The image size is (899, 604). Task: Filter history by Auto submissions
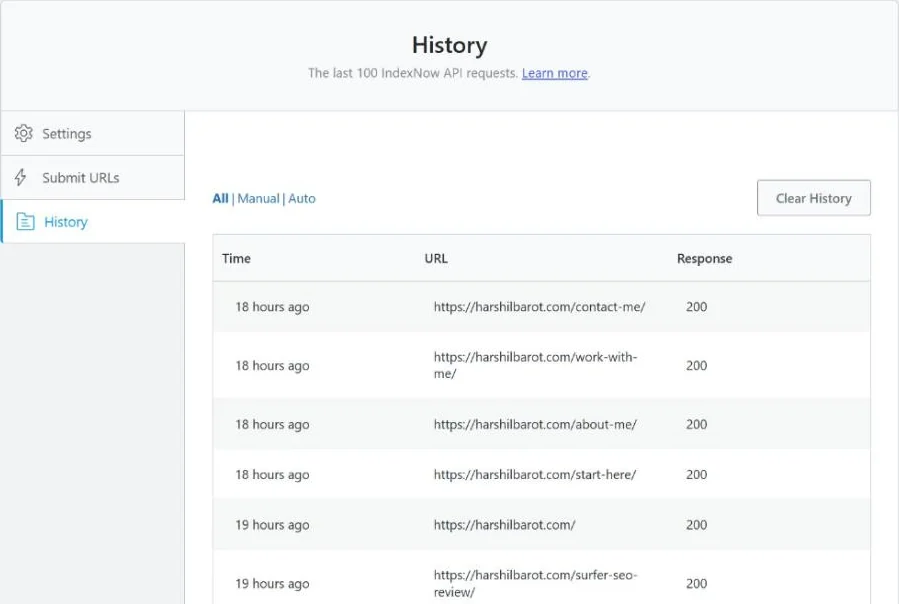click(302, 198)
